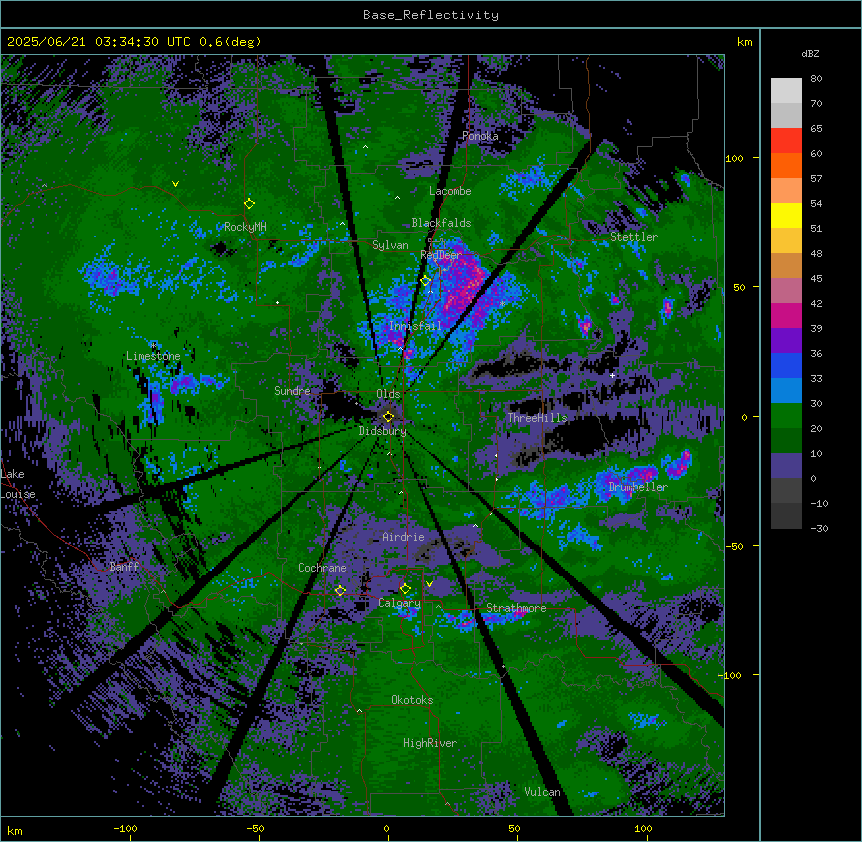
Task: Click the Didsbury label
Action: pyautogui.click(x=383, y=431)
